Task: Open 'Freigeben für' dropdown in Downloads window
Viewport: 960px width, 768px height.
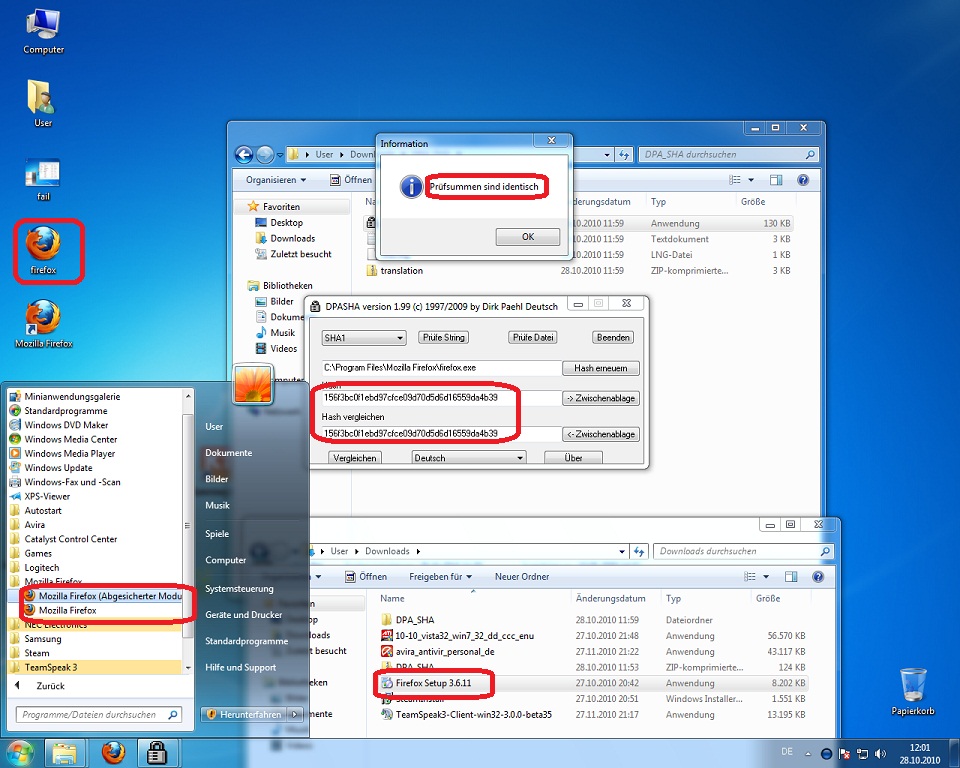Action: point(441,576)
